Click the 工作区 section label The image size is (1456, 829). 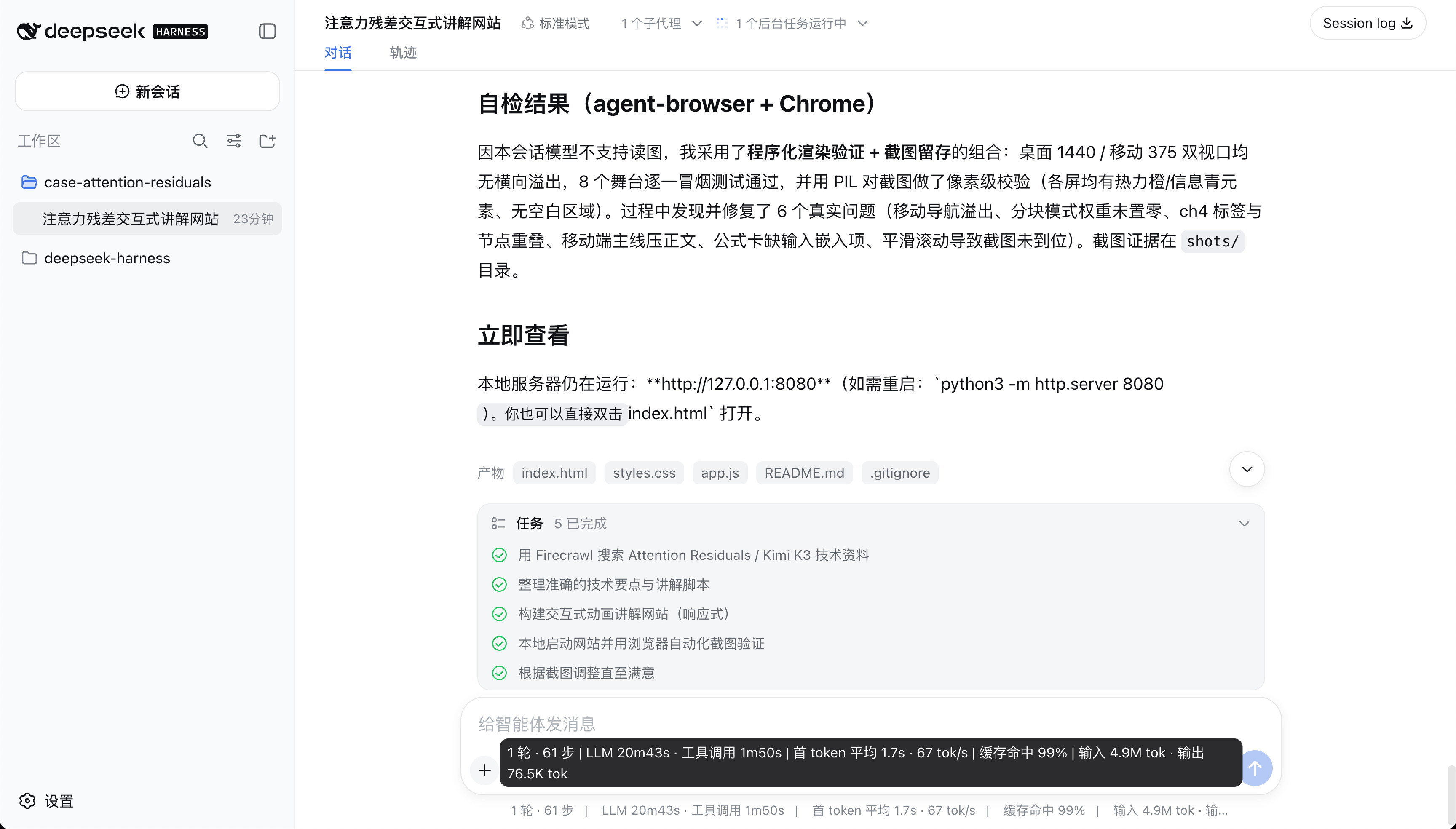click(39, 141)
